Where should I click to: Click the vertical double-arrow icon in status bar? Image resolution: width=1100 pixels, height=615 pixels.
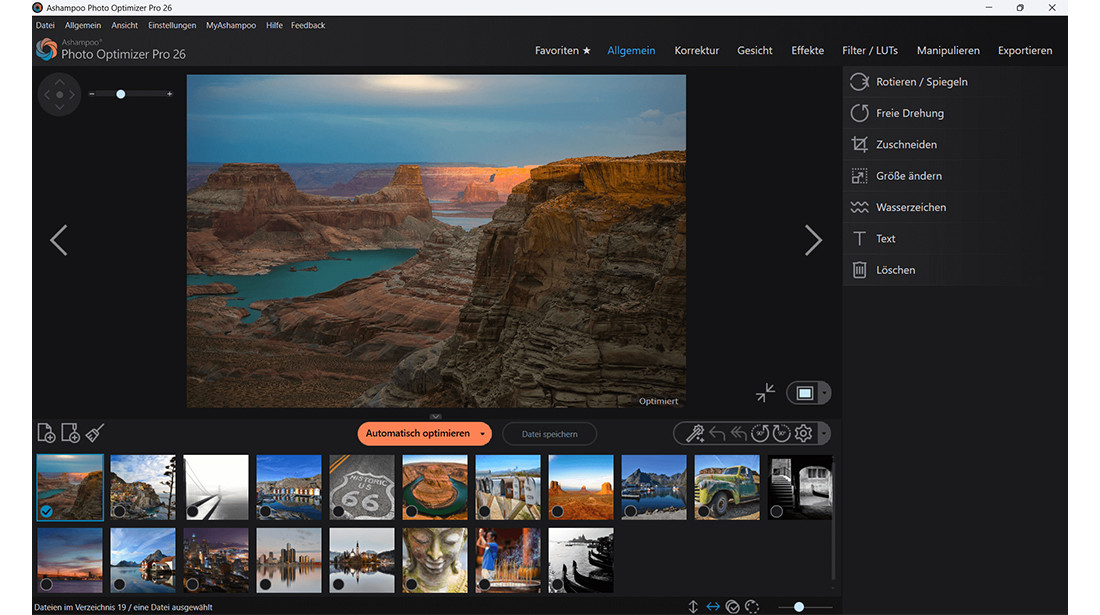[x=693, y=607]
